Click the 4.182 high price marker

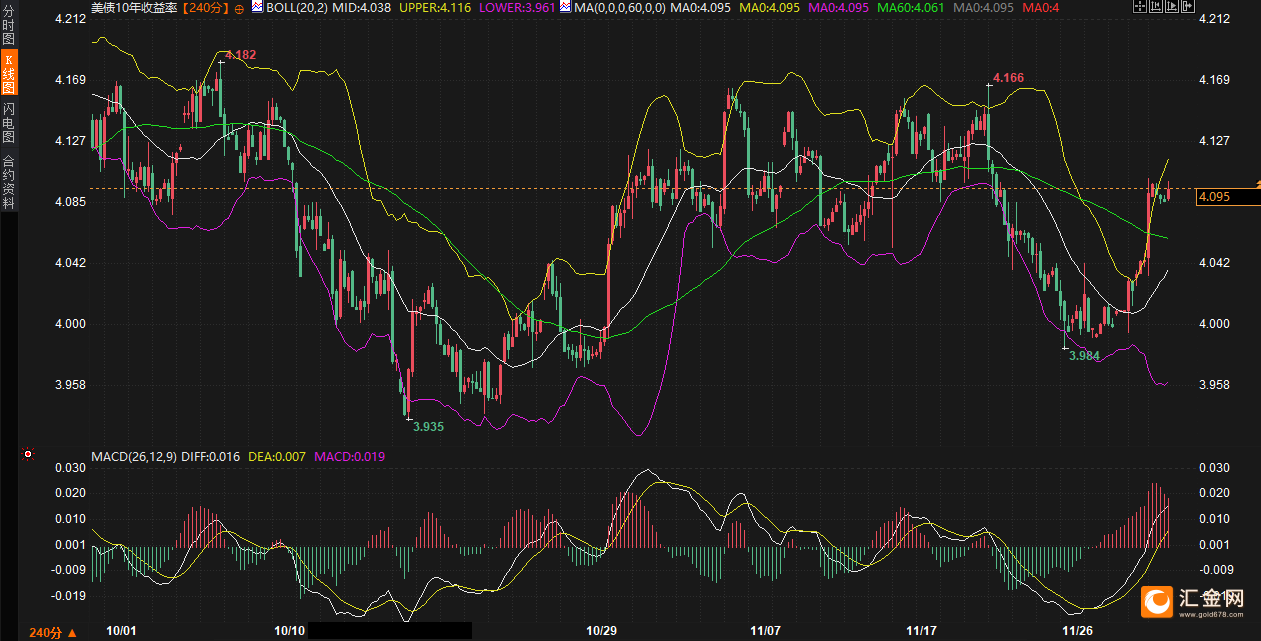(x=240, y=55)
